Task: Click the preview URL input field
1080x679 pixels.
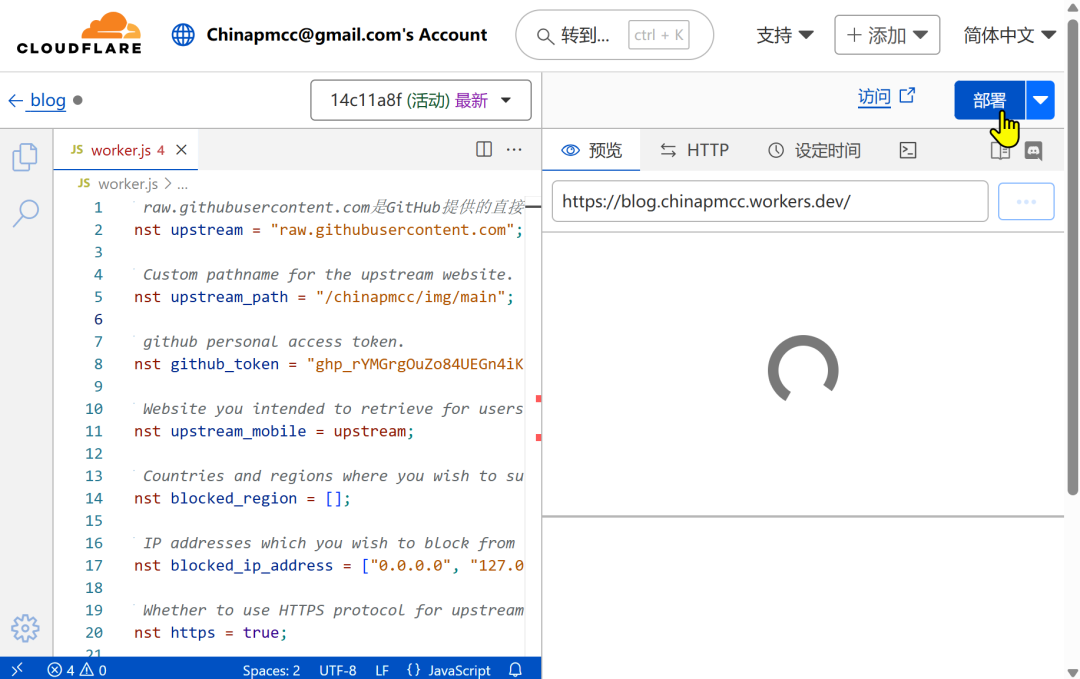Action: coord(769,201)
